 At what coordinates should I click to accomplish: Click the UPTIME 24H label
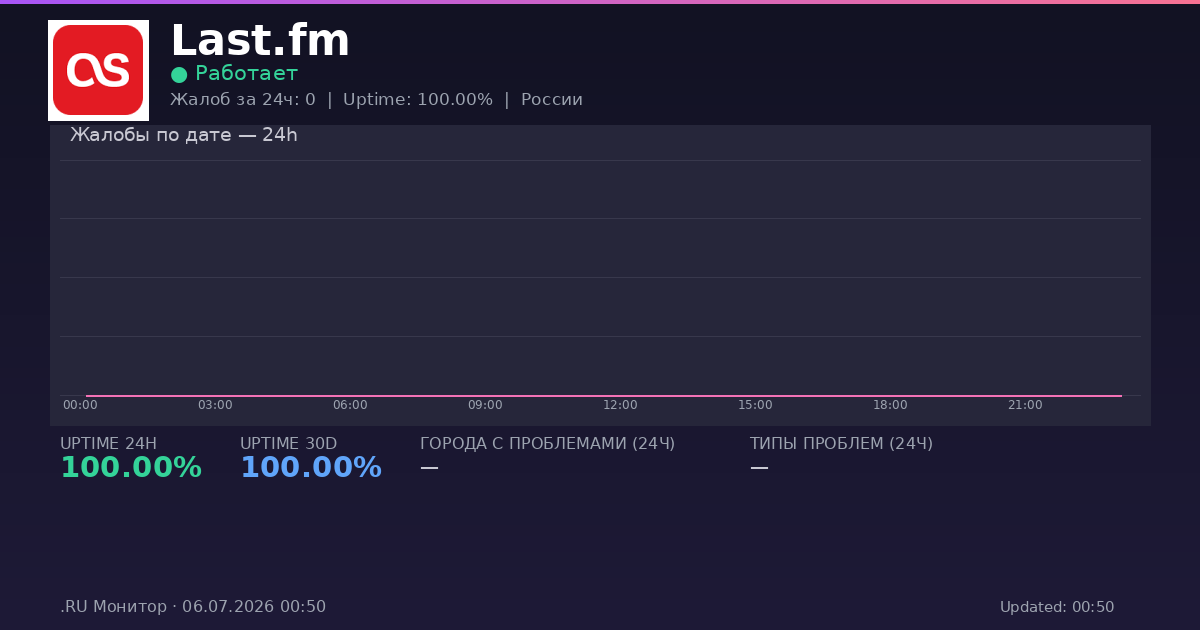(x=108, y=444)
